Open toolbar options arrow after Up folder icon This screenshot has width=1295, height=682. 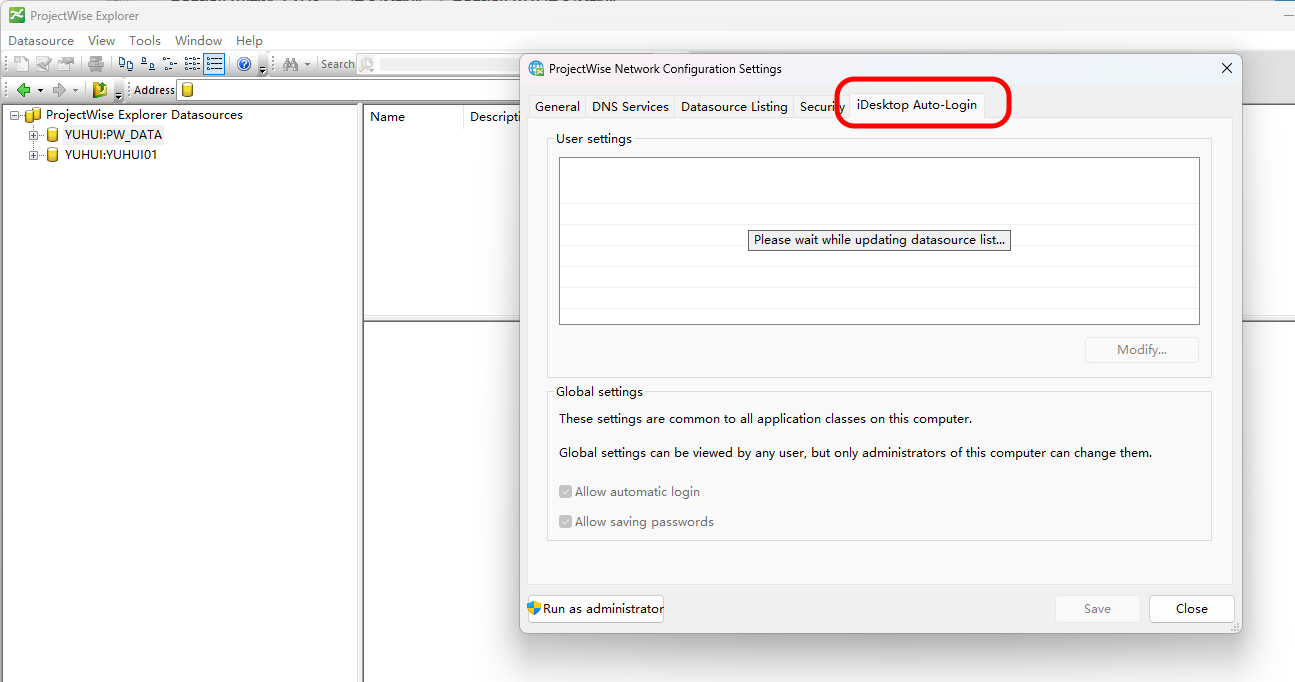tap(118, 93)
